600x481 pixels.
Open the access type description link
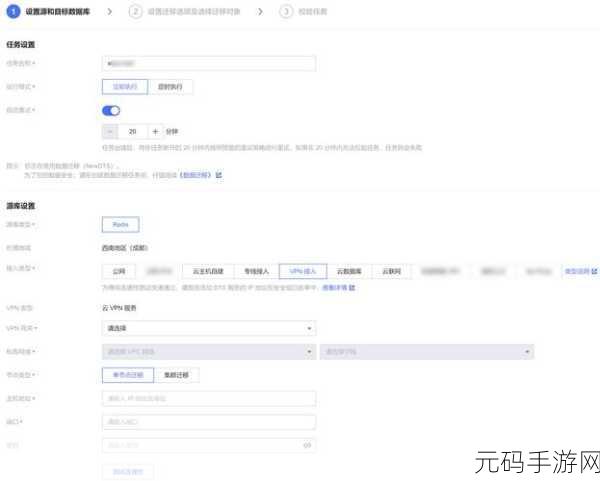tap(577, 271)
